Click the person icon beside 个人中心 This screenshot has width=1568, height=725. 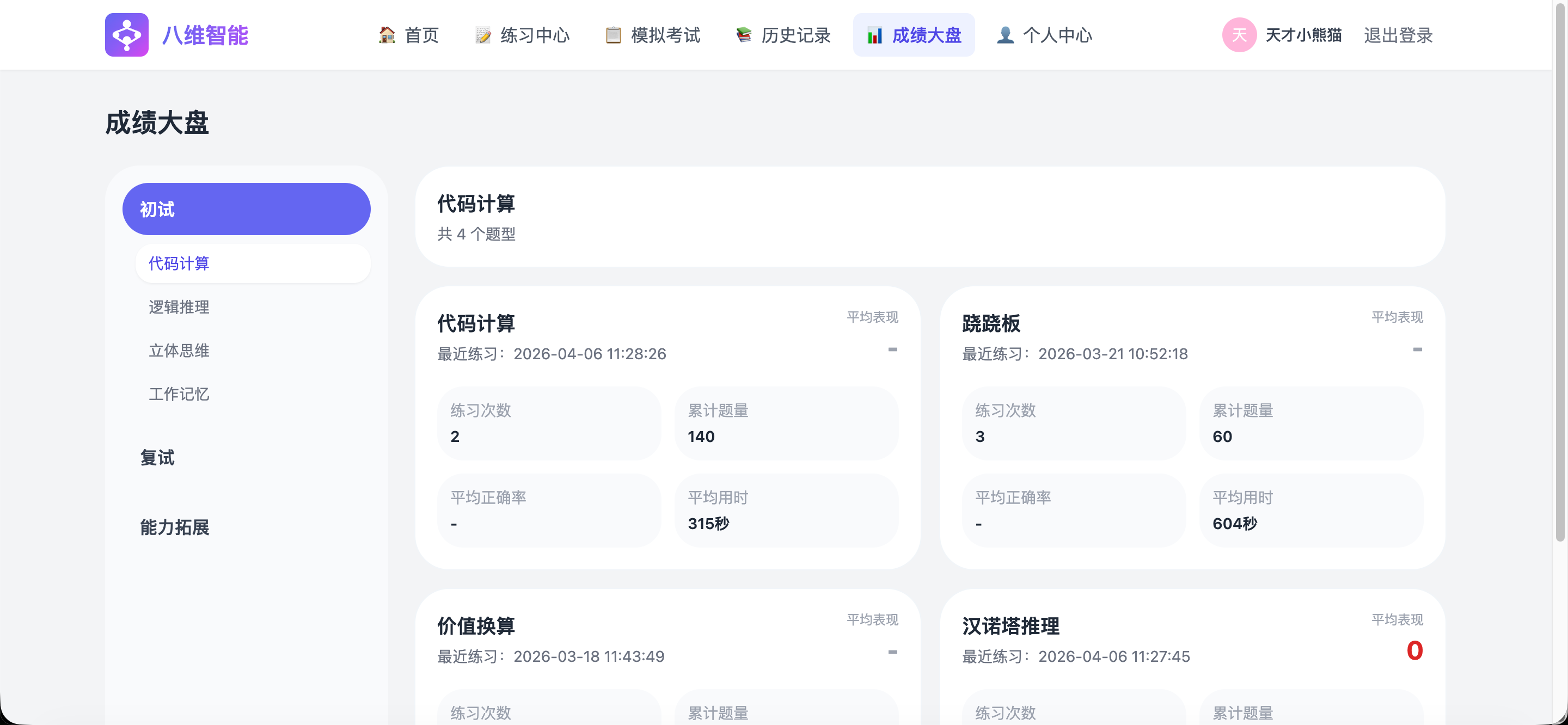pyautogui.click(x=1005, y=35)
